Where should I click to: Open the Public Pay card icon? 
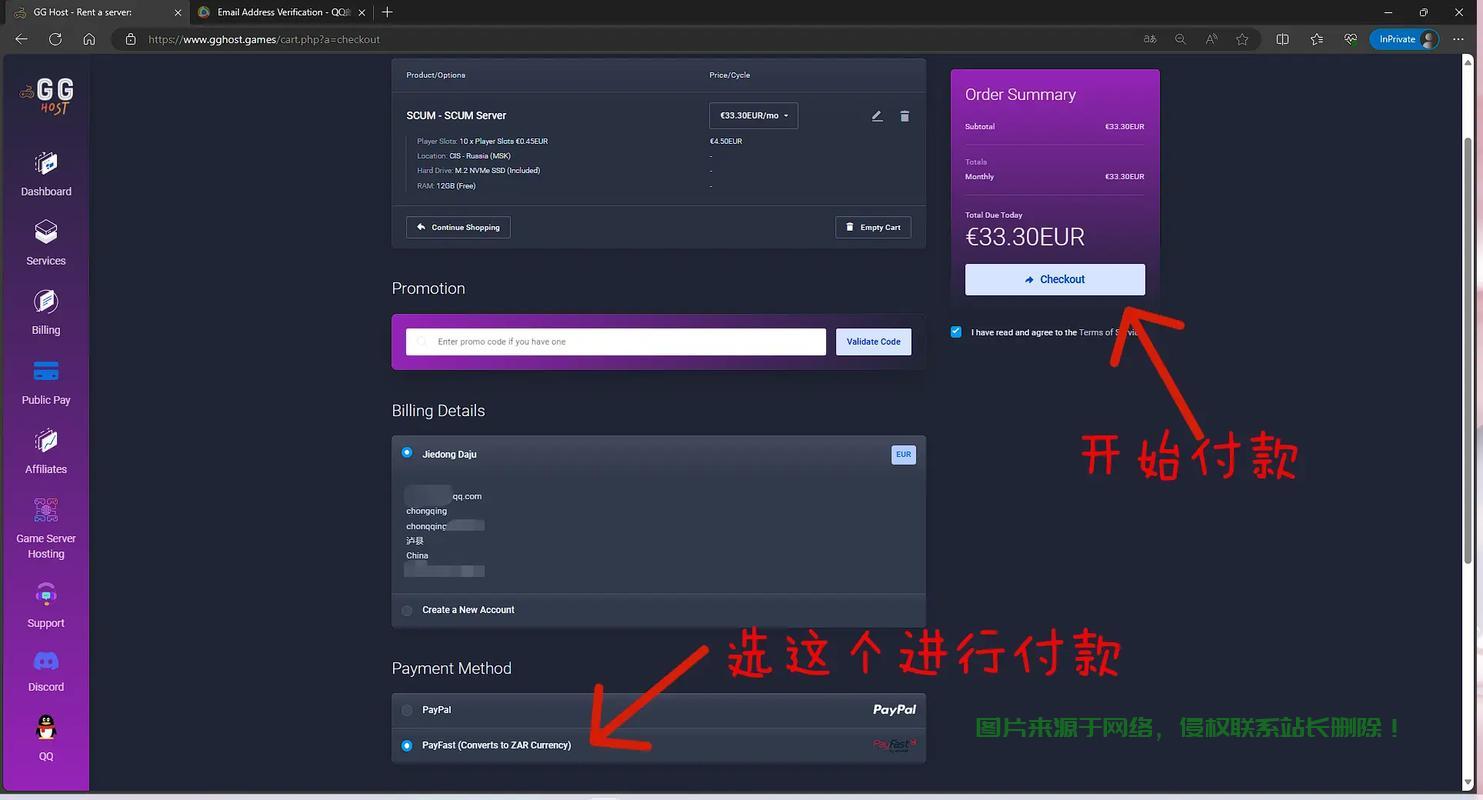pos(46,371)
